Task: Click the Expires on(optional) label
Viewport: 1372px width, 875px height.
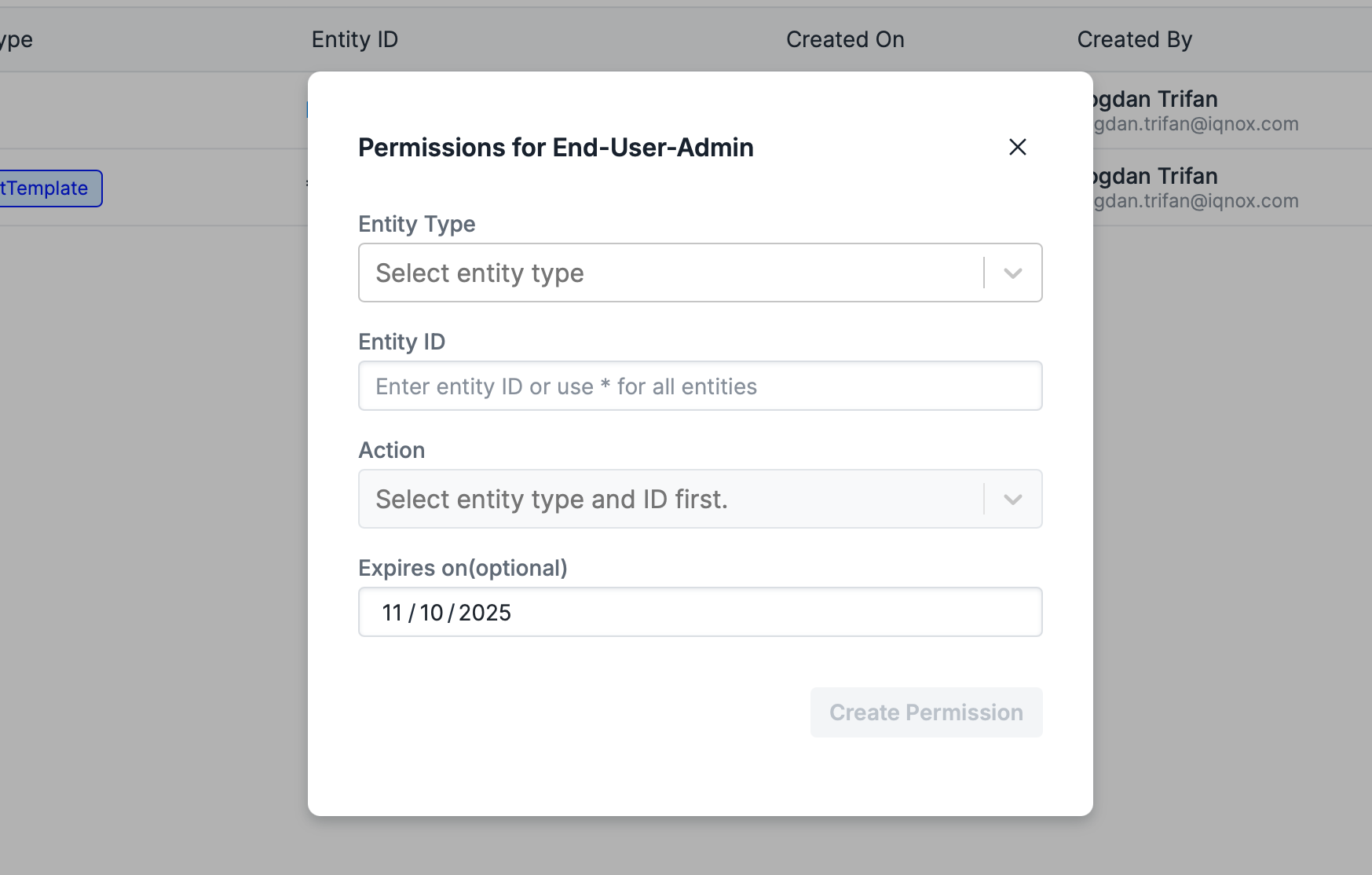Action: 463,568
